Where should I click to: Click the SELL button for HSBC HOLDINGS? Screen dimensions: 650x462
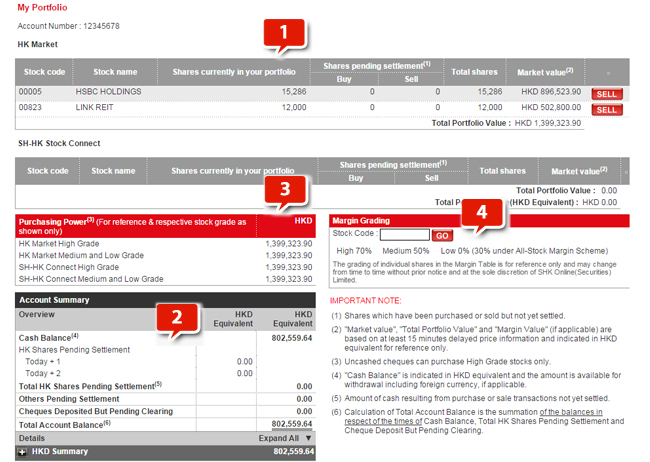point(607,94)
